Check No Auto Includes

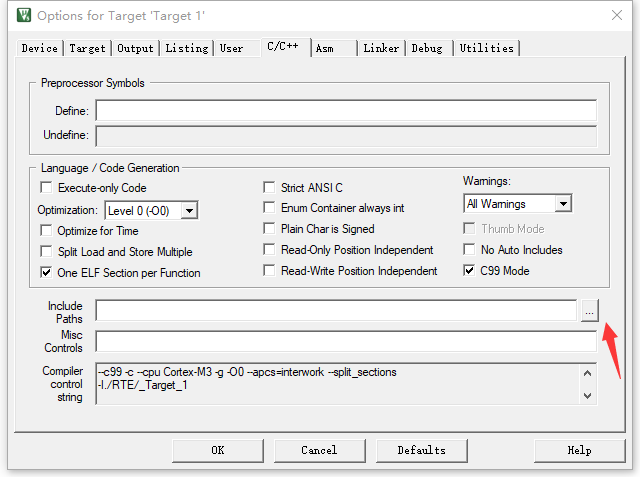point(469,249)
